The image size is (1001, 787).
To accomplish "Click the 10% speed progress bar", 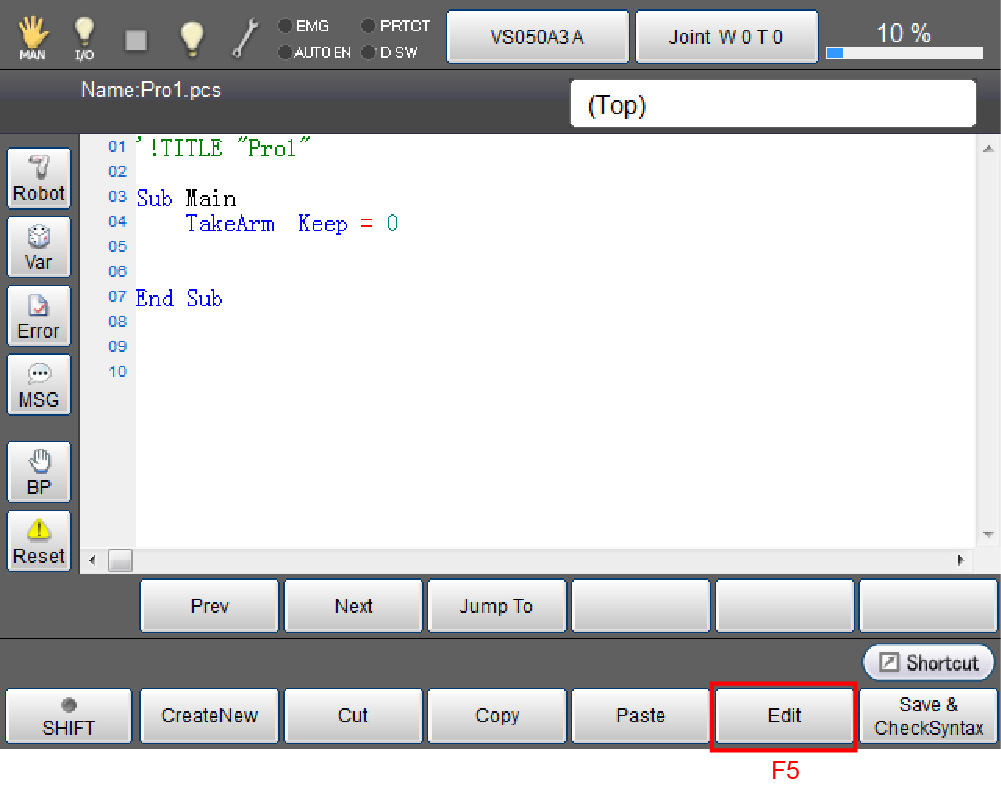I will coord(904,52).
